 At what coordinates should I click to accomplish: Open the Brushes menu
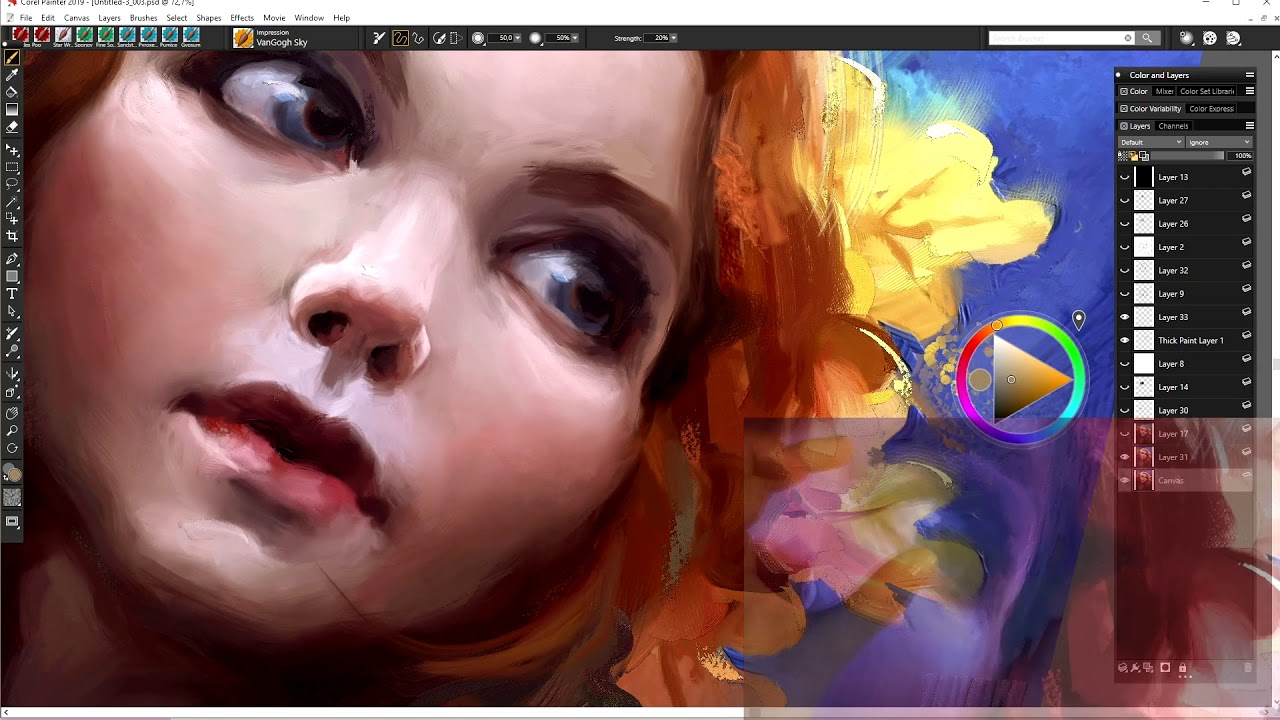coord(143,18)
